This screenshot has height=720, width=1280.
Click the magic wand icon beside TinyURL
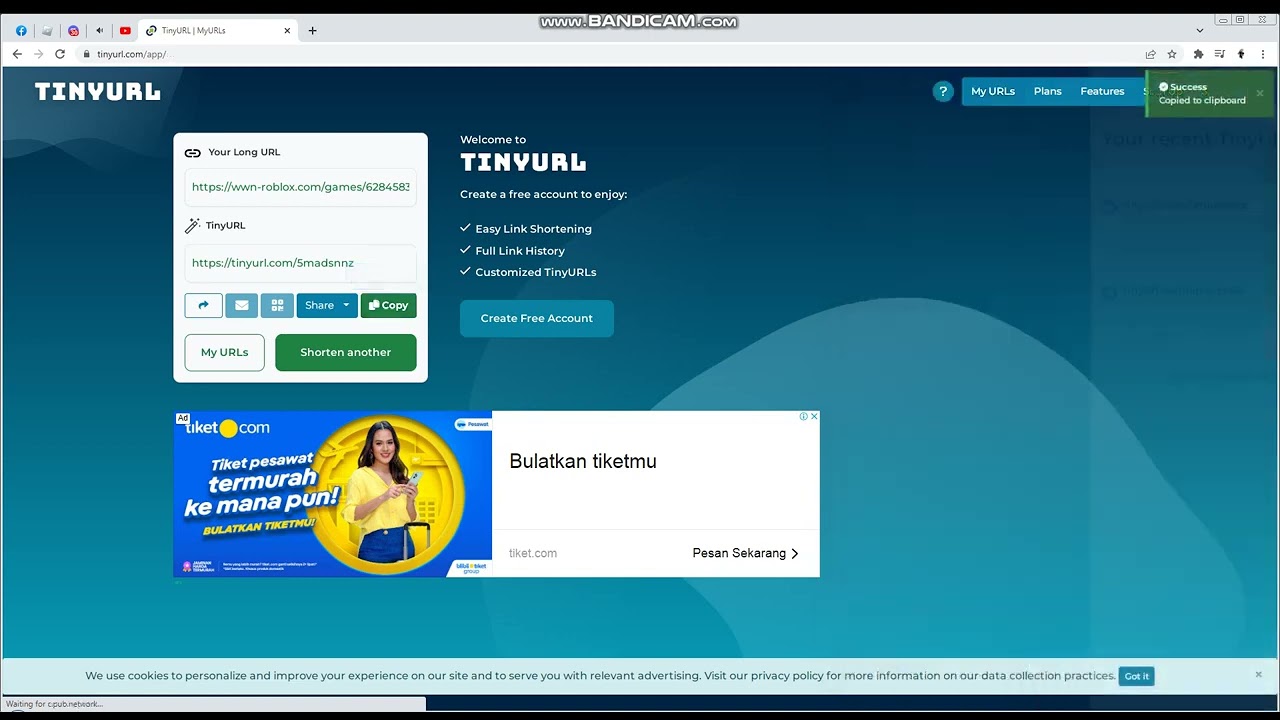tap(193, 226)
